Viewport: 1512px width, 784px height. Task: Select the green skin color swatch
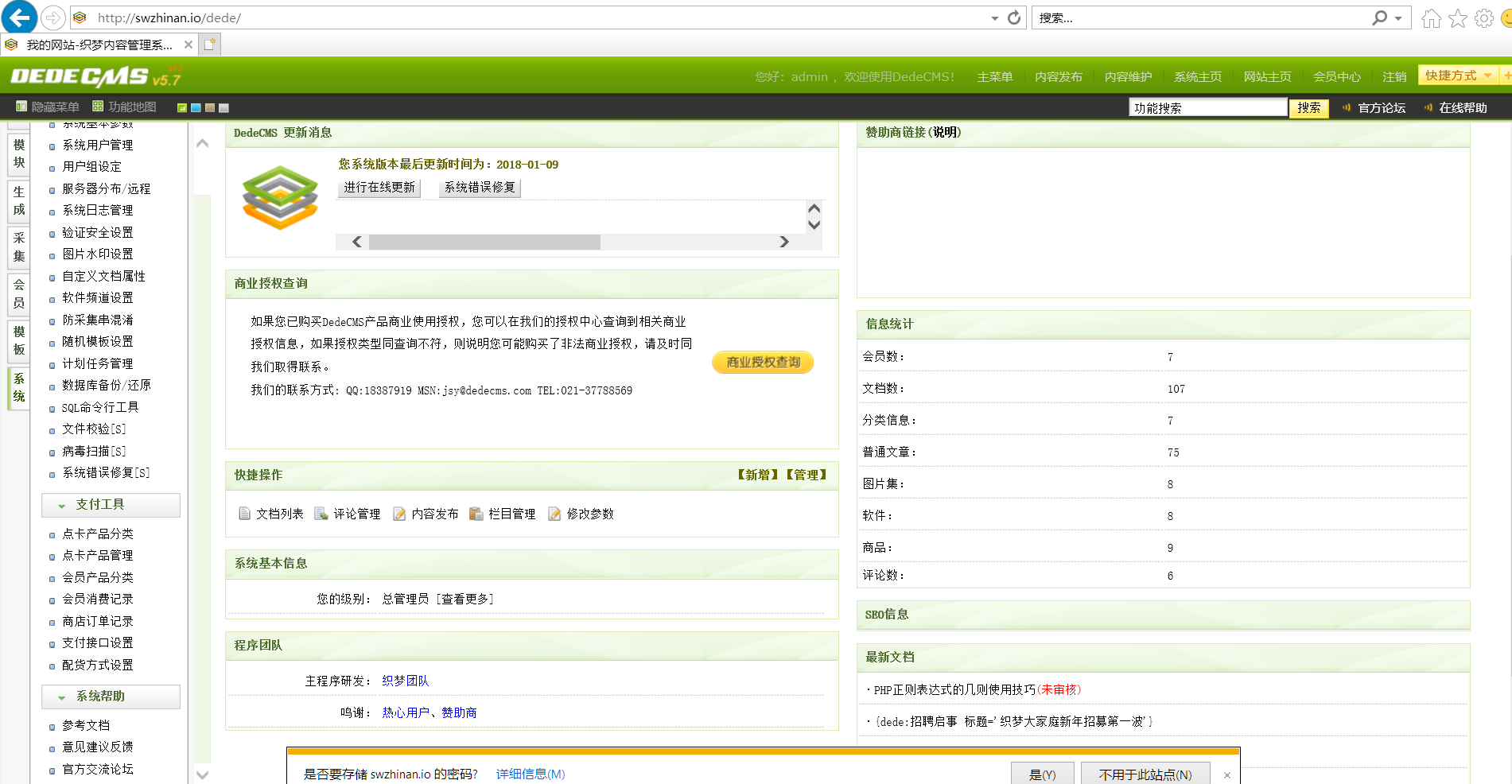point(182,107)
